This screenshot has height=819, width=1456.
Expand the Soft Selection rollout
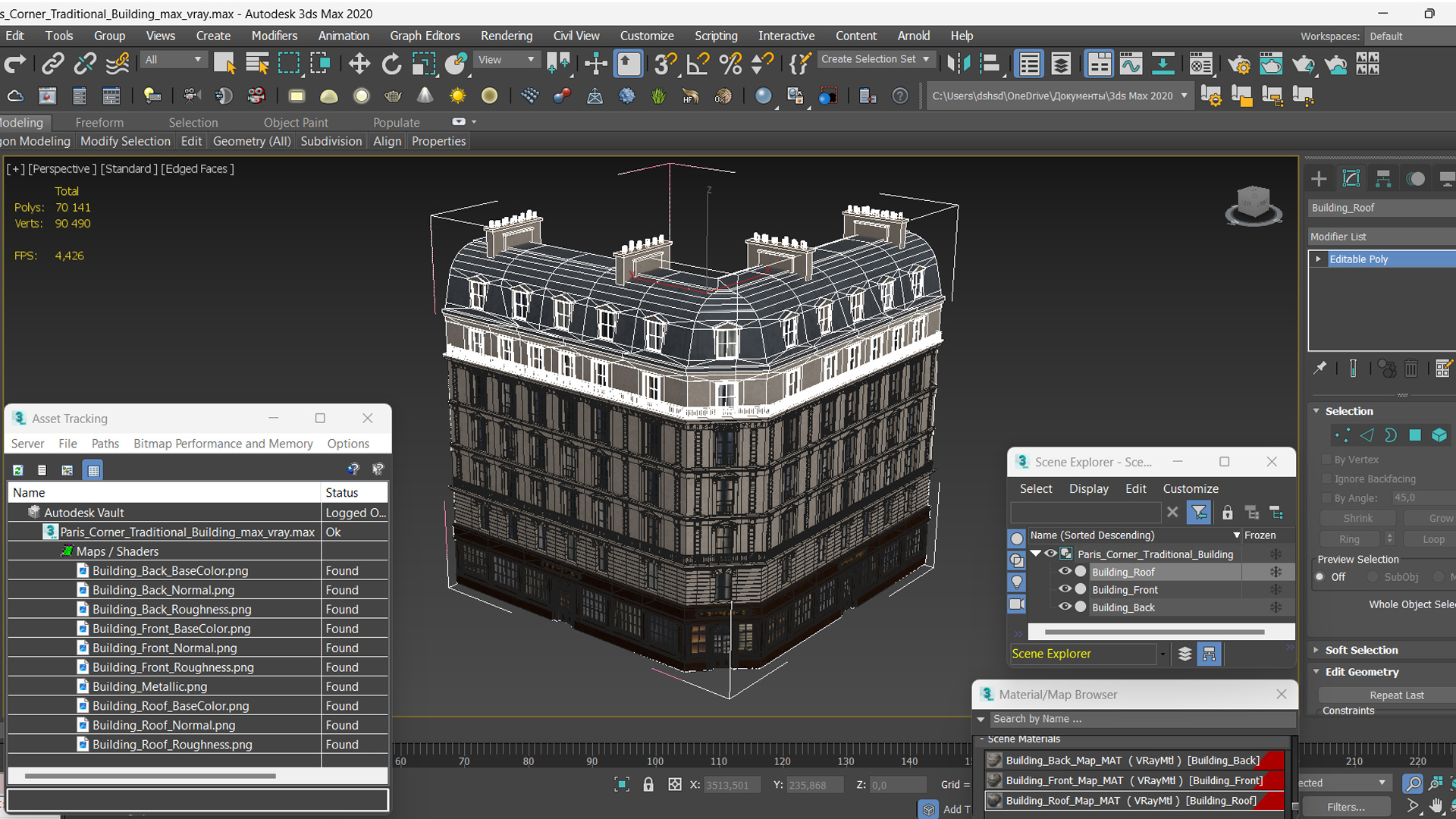[x=1316, y=650]
